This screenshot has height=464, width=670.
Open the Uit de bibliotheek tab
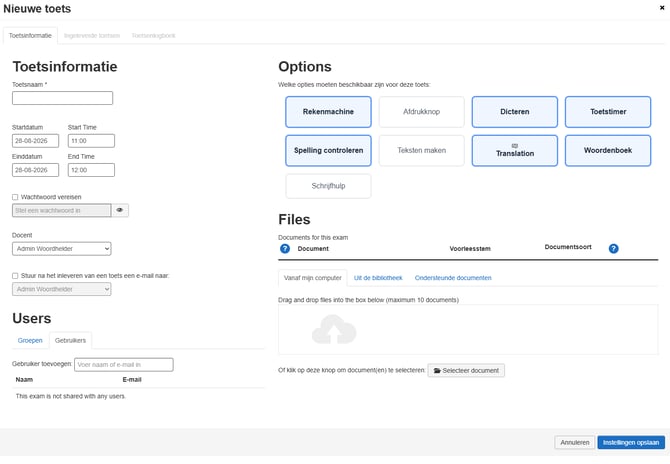pyautogui.click(x=378, y=278)
